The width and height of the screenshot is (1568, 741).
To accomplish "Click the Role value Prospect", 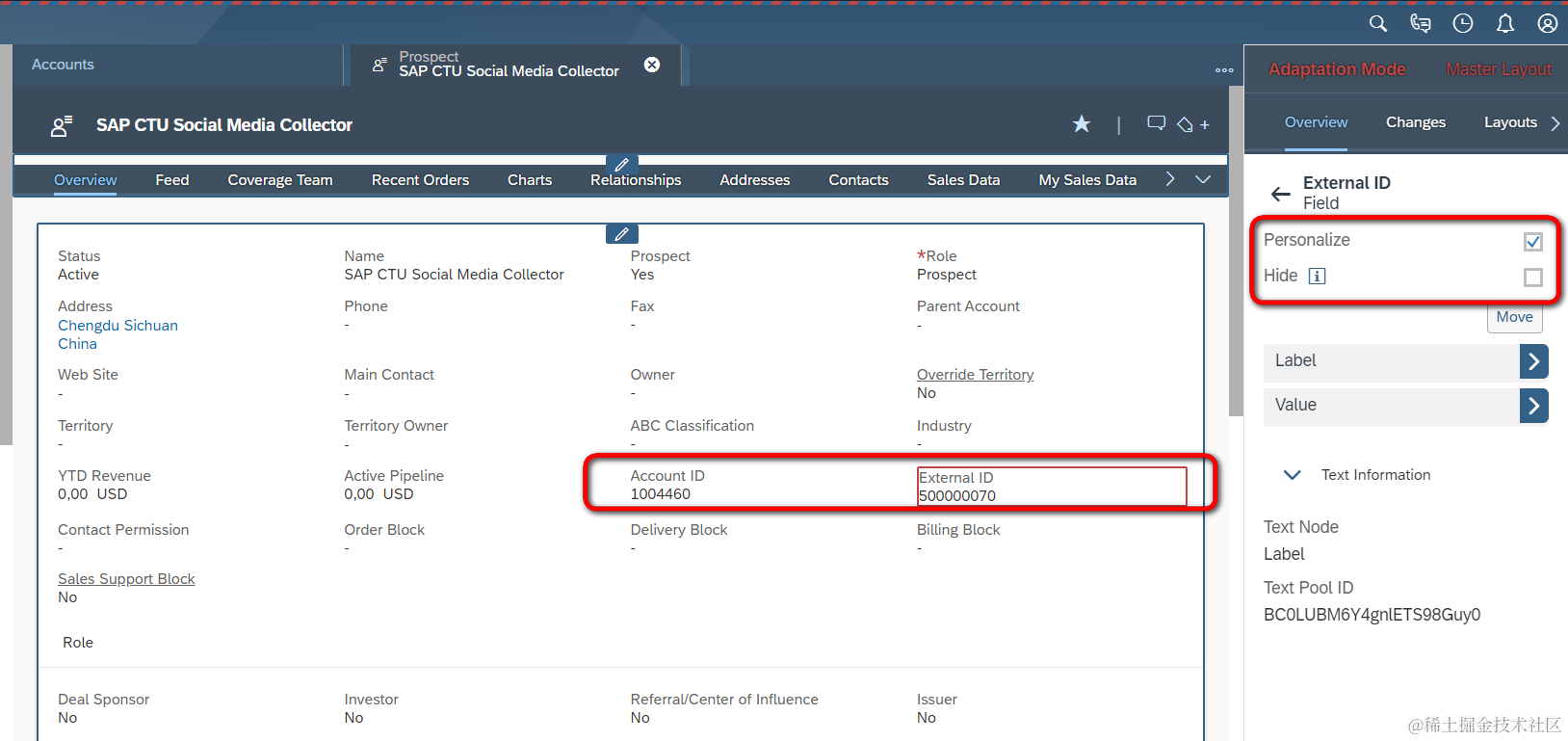I will click(x=947, y=275).
